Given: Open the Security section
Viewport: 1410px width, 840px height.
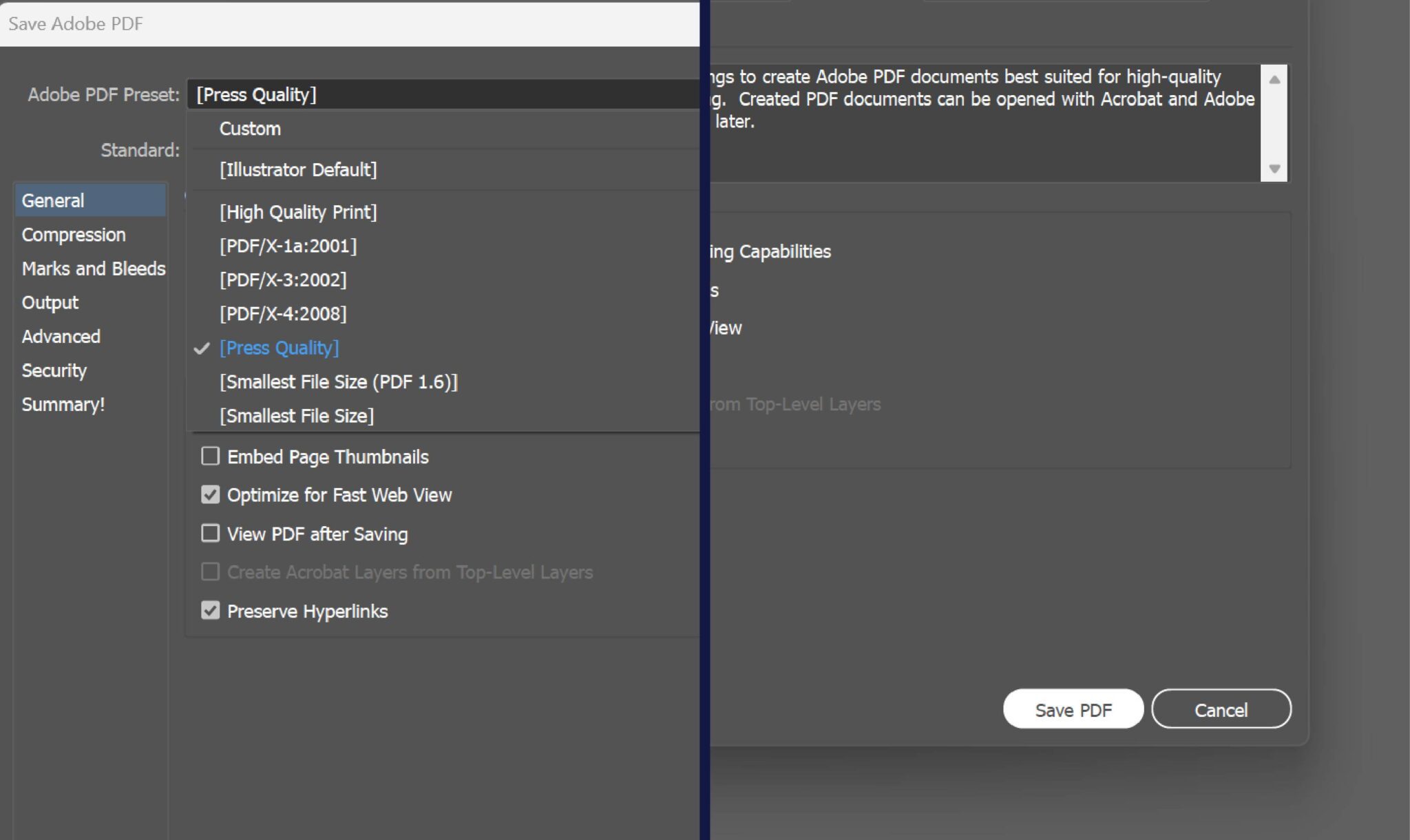Looking at the screenshot, I should point(54,370).
